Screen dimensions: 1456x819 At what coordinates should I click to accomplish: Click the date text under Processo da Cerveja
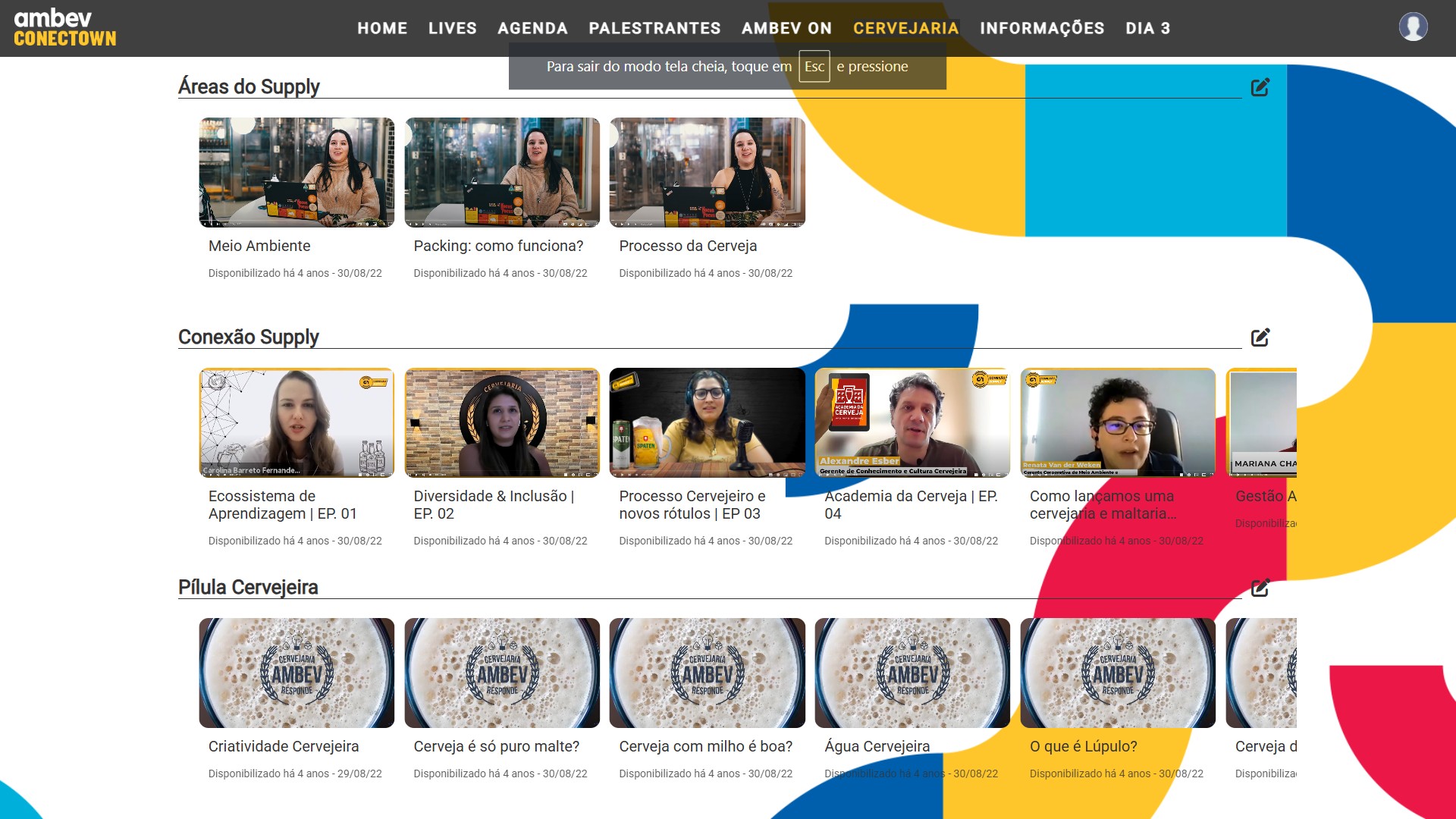point(706,273)
